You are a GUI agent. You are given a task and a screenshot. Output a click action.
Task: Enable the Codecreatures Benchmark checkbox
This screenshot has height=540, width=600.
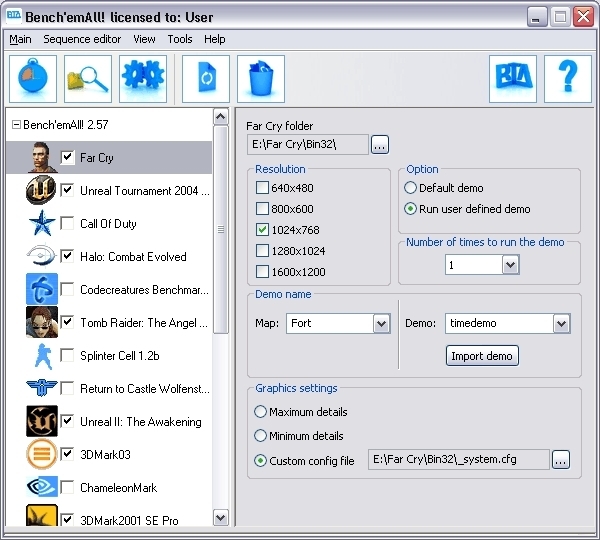67,289
